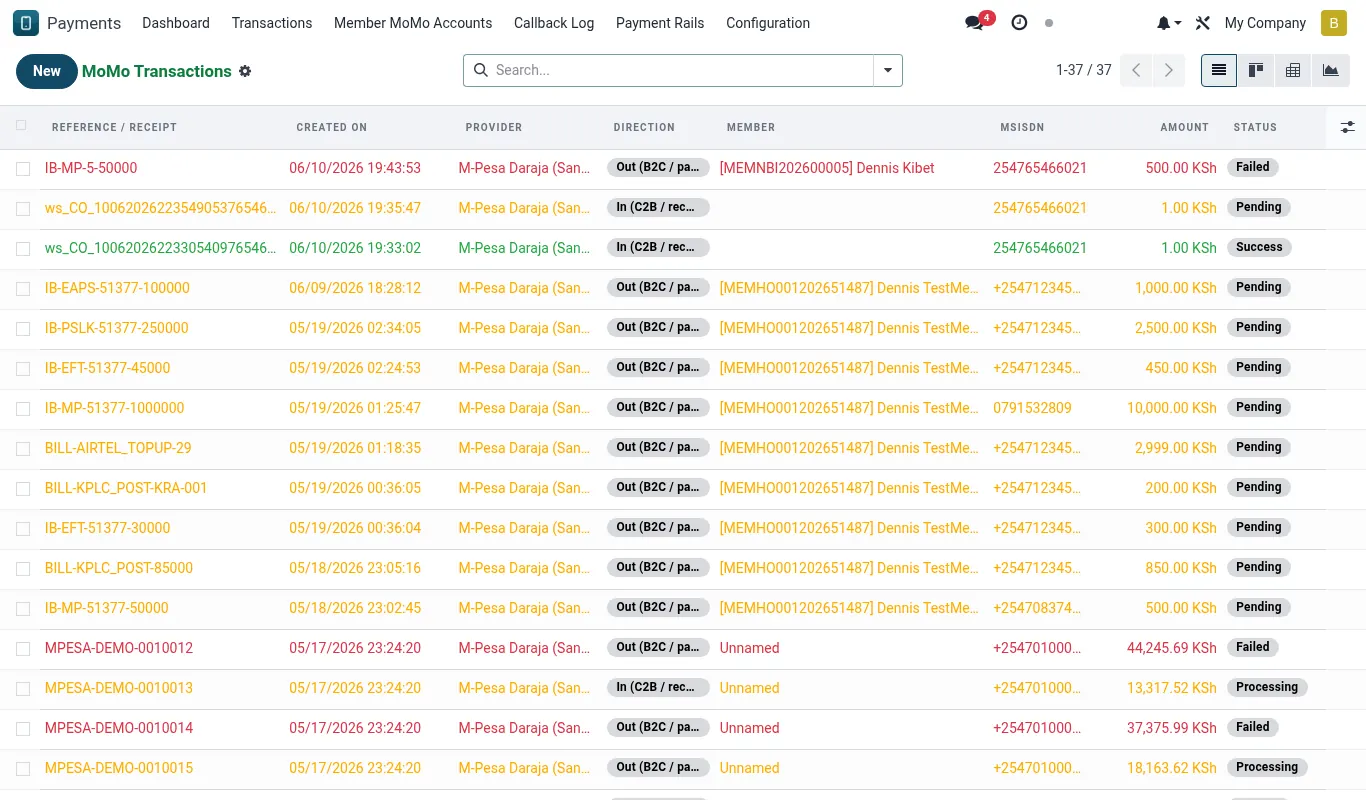Click date 06/10/2026 19:35:47

pos(355,208)
